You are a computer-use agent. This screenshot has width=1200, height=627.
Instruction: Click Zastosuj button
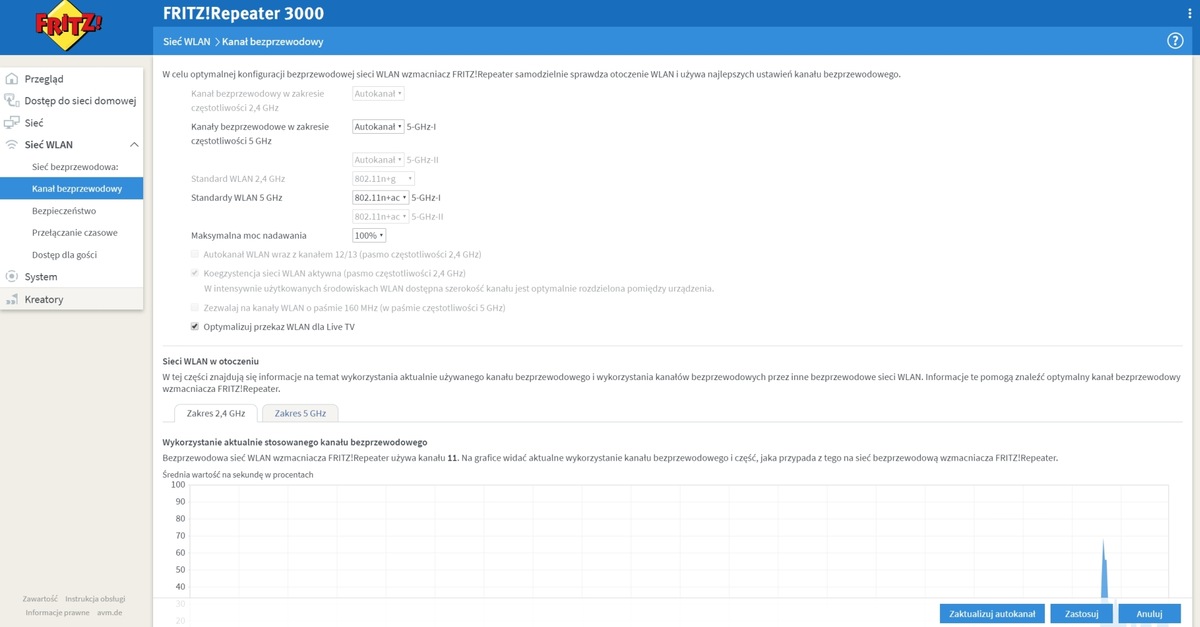[x=1082, y=614]
